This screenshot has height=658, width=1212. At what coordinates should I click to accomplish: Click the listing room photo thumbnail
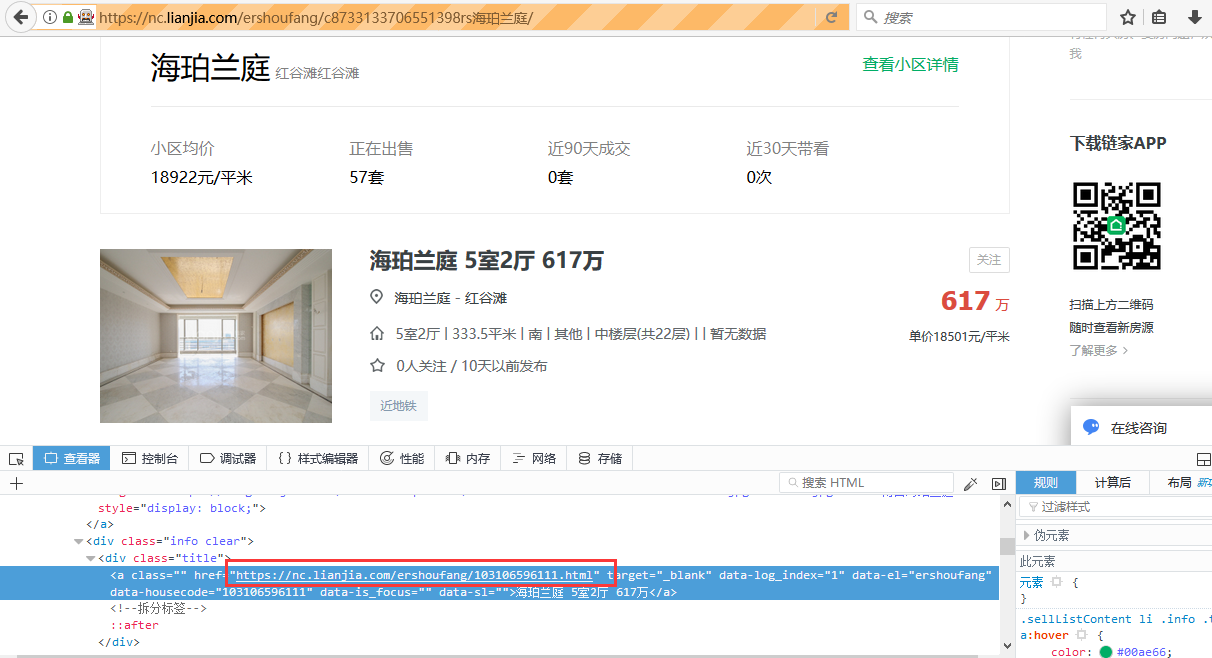(216, 336)
